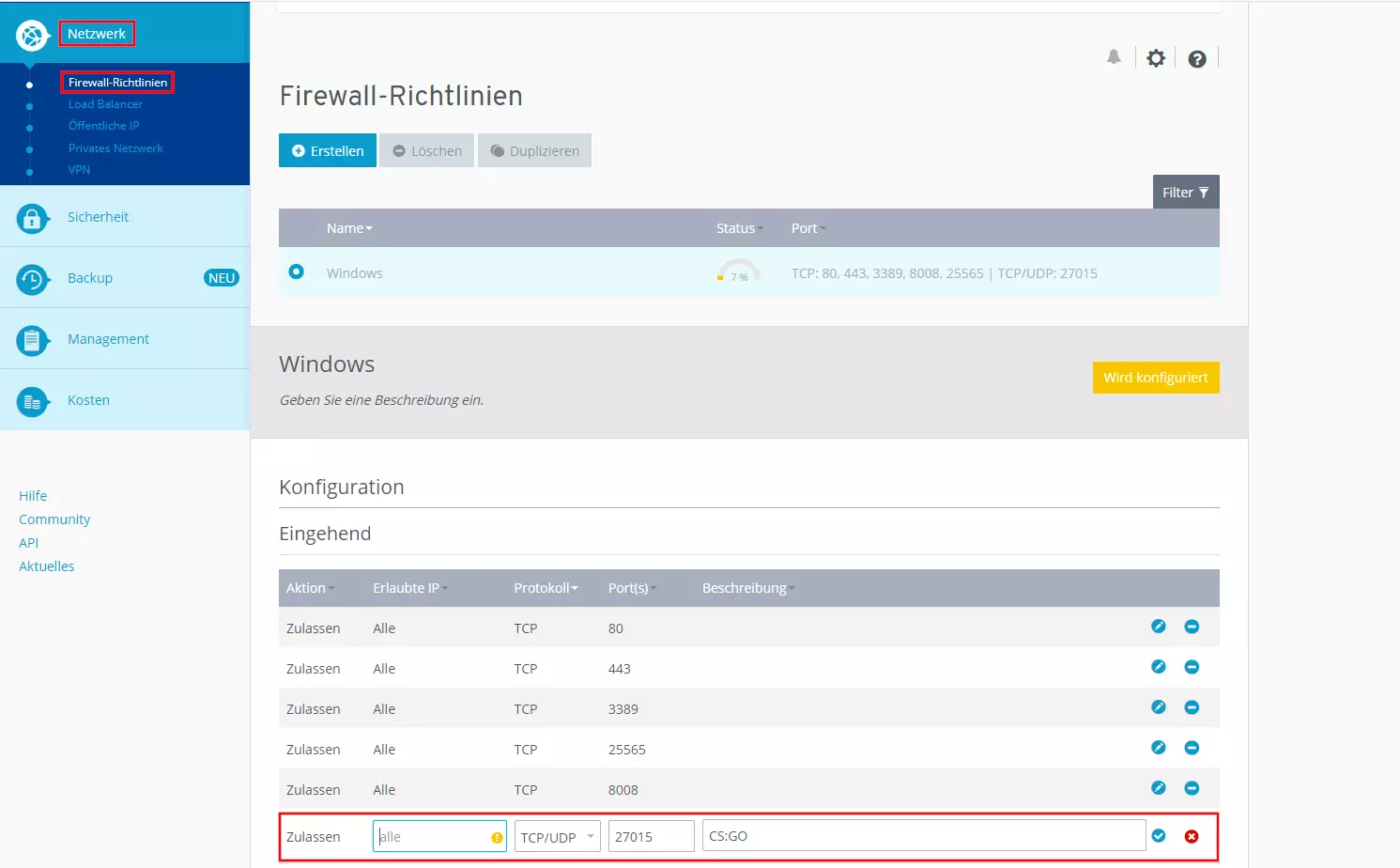Click the Kosten coins icon
1400x868 pixels.
(x=32, y=402)
